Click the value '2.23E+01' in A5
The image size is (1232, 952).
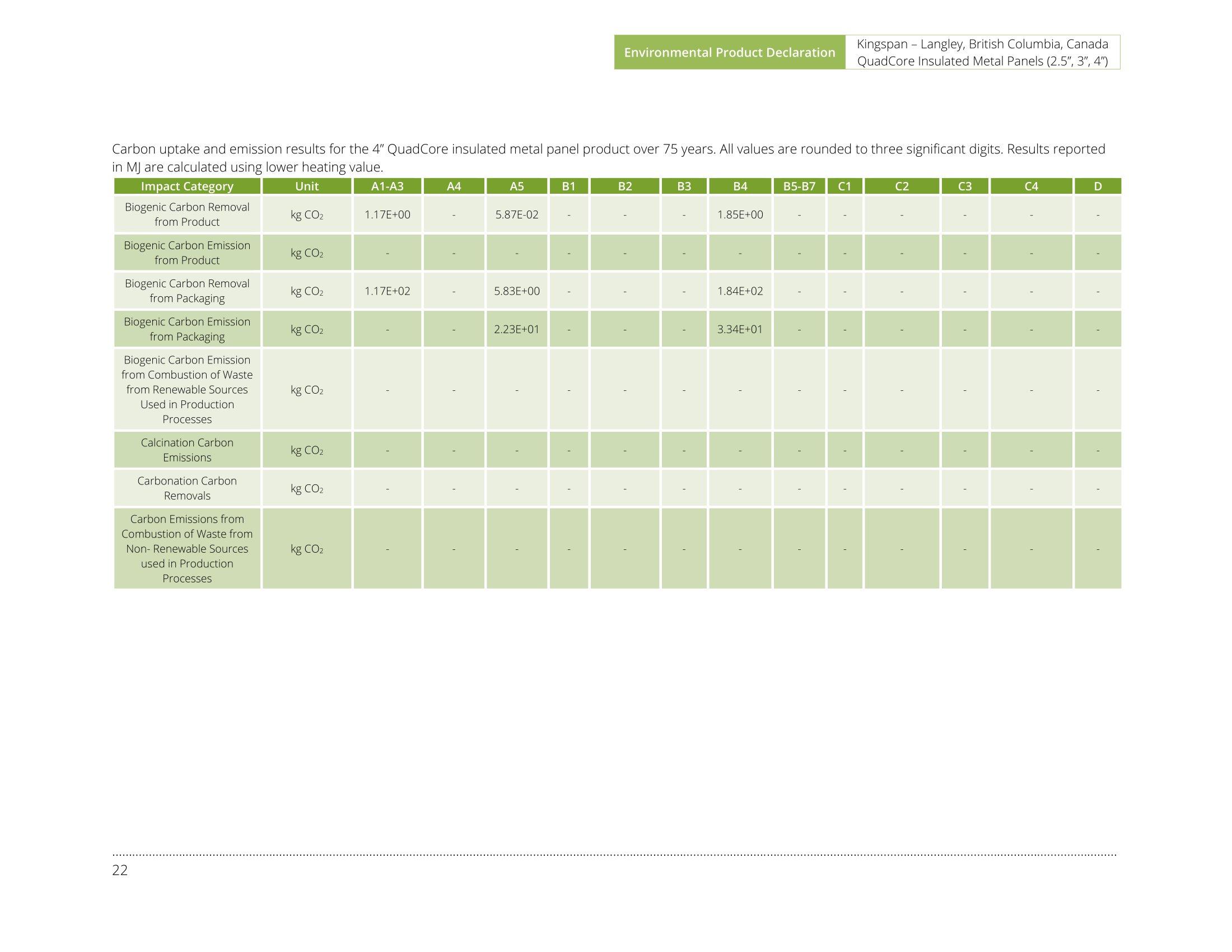click(x=517, y=329)
